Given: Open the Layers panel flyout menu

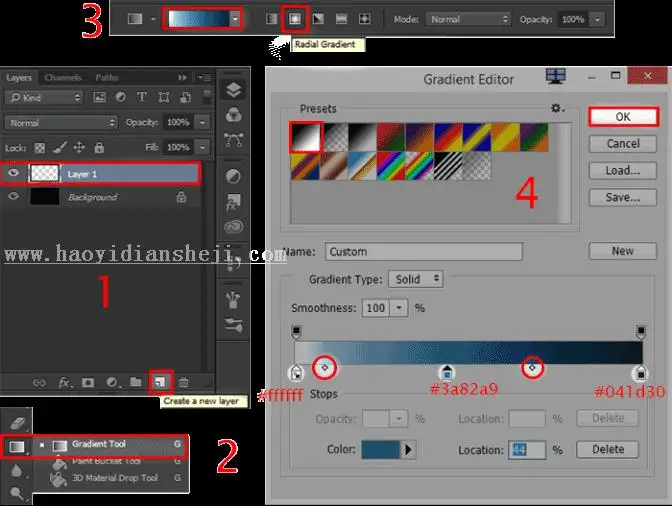Looking at the screenshot, I should [205, 78].
